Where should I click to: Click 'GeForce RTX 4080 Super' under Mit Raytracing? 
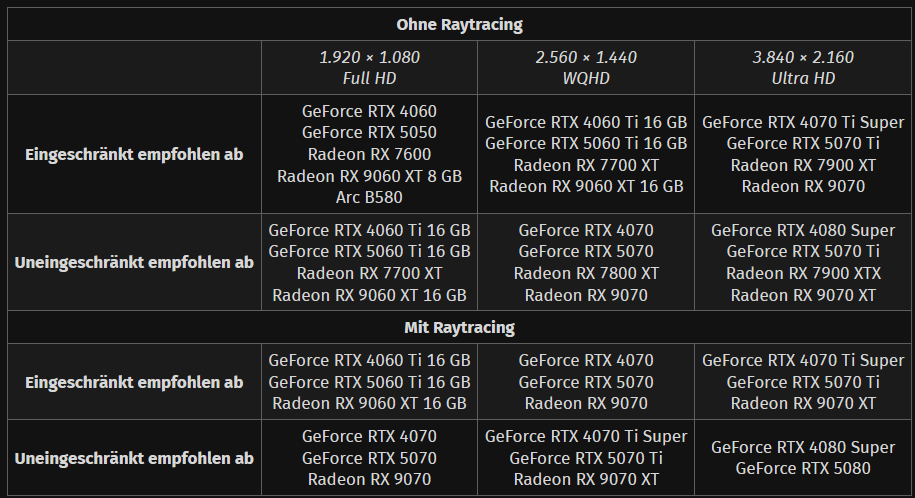[803, 447]
